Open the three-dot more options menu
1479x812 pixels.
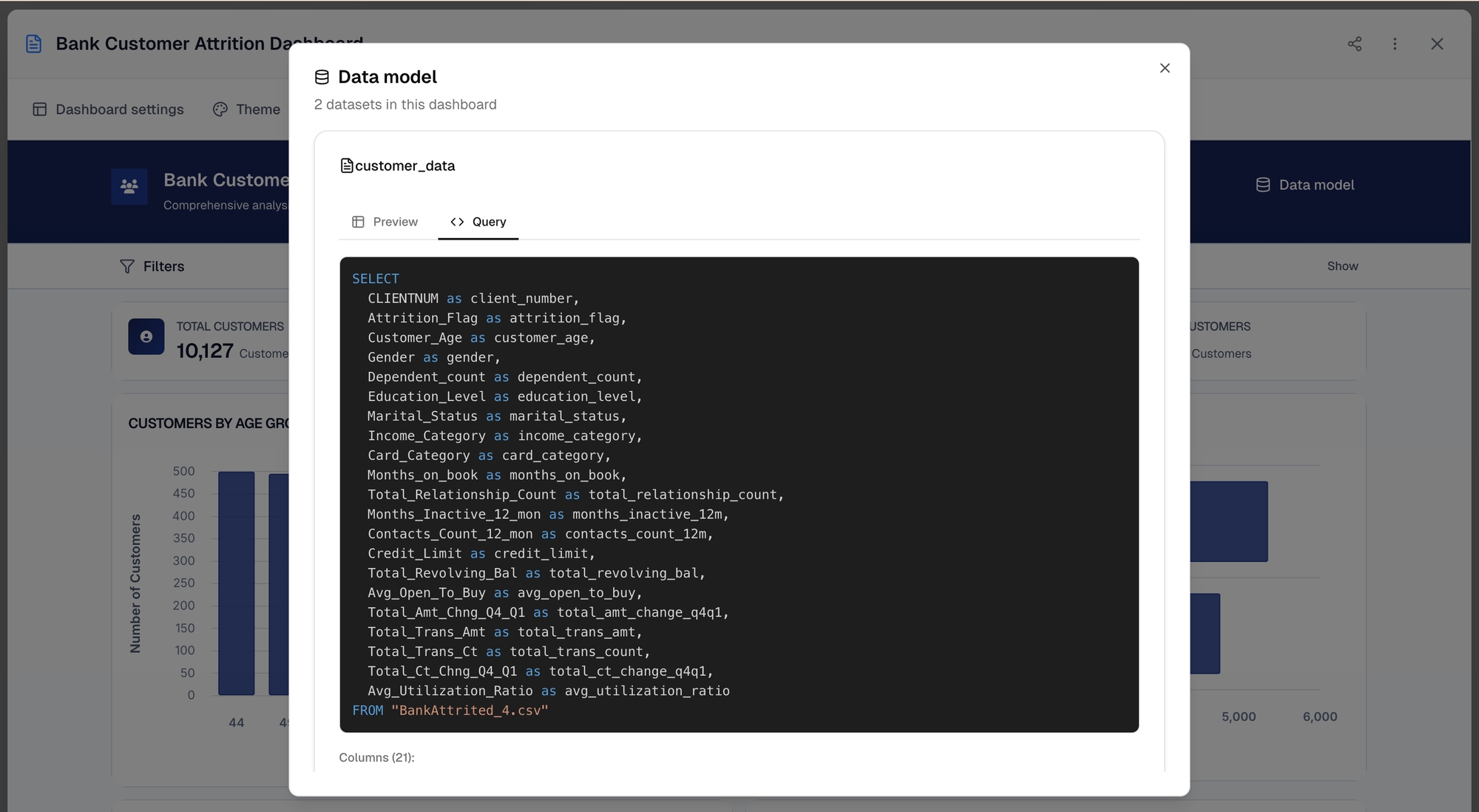(x=1395, y=44)
